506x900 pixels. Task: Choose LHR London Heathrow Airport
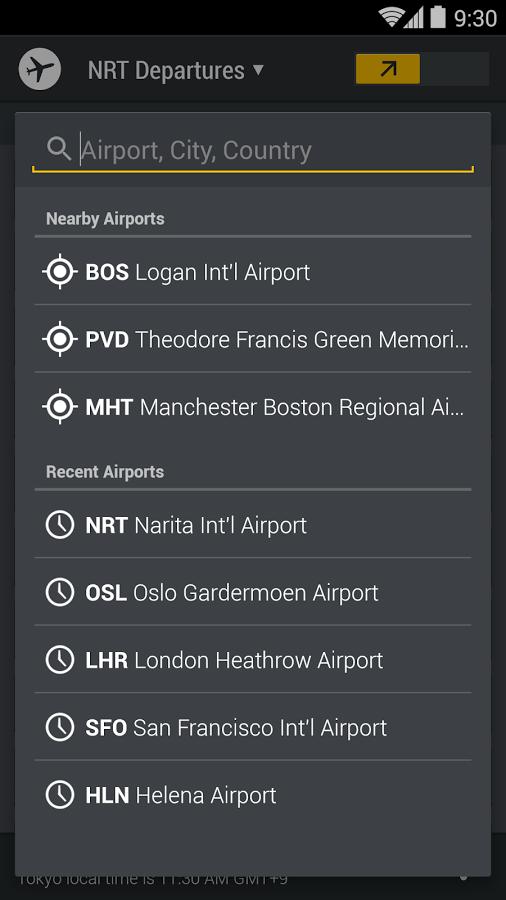click(253, 660)
